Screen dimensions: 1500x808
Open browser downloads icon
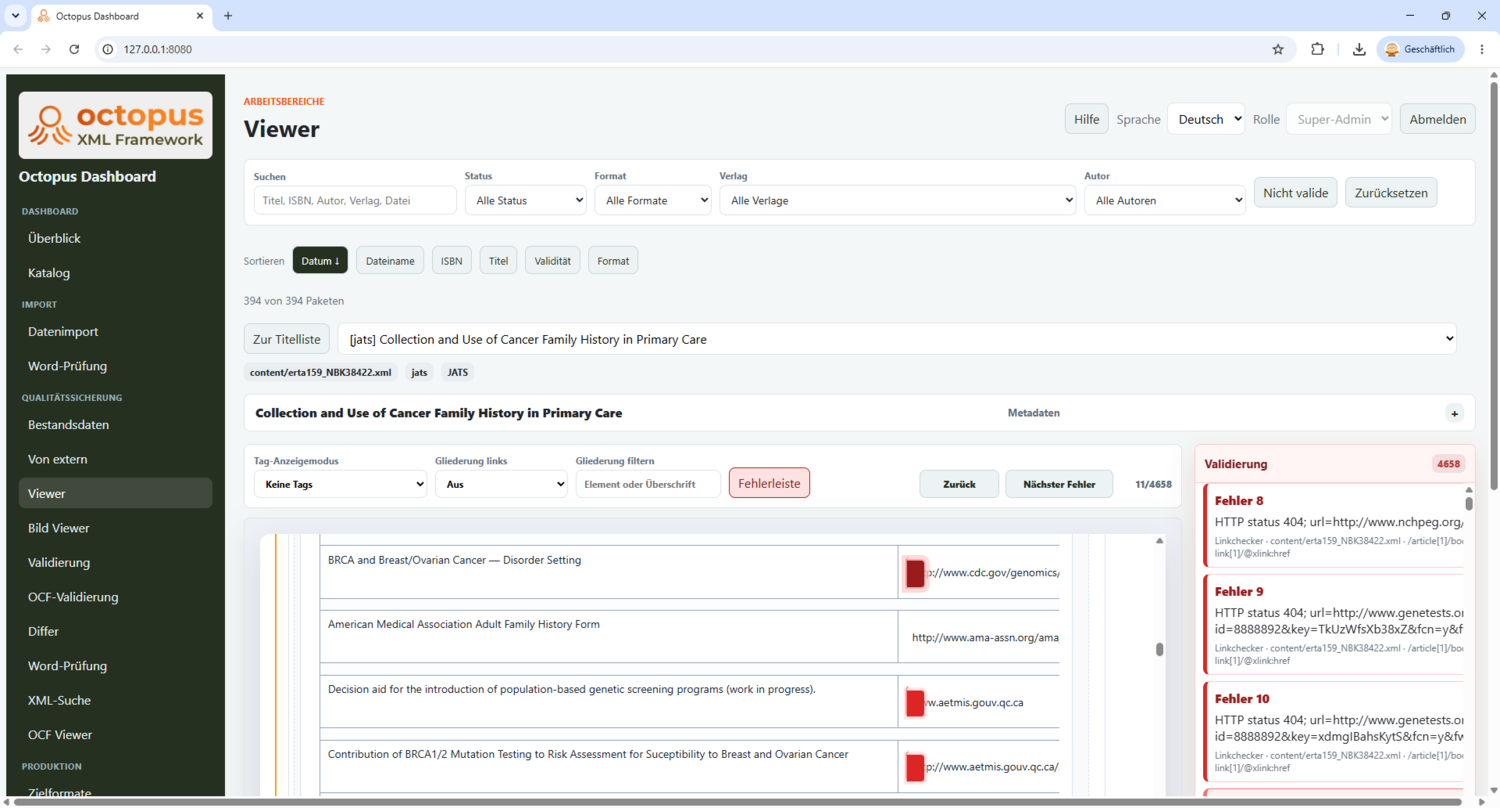[x=1359, y=49]
